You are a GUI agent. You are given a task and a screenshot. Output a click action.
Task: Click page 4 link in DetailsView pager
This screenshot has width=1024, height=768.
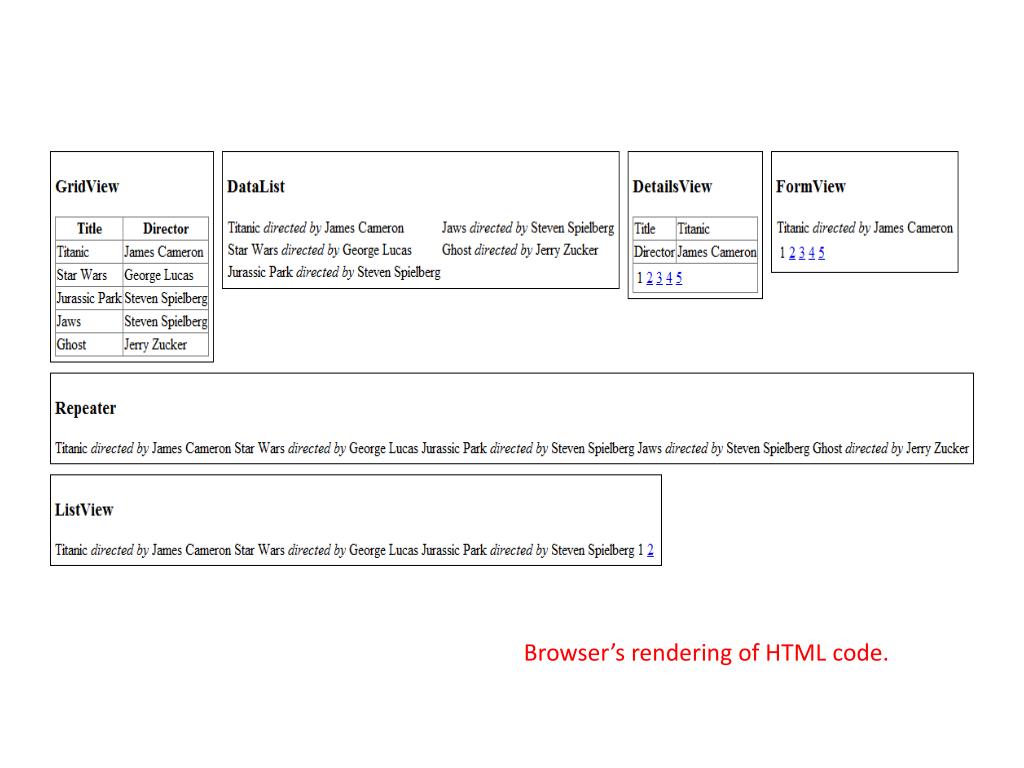click(x=669, y=278)
